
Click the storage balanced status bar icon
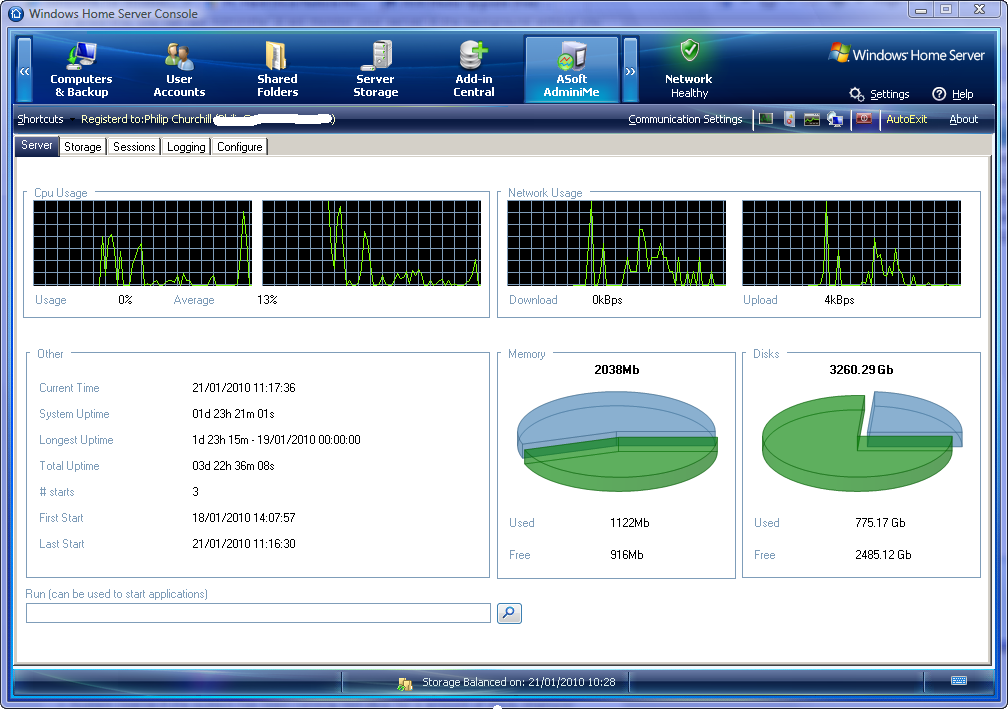coord(405,683)
